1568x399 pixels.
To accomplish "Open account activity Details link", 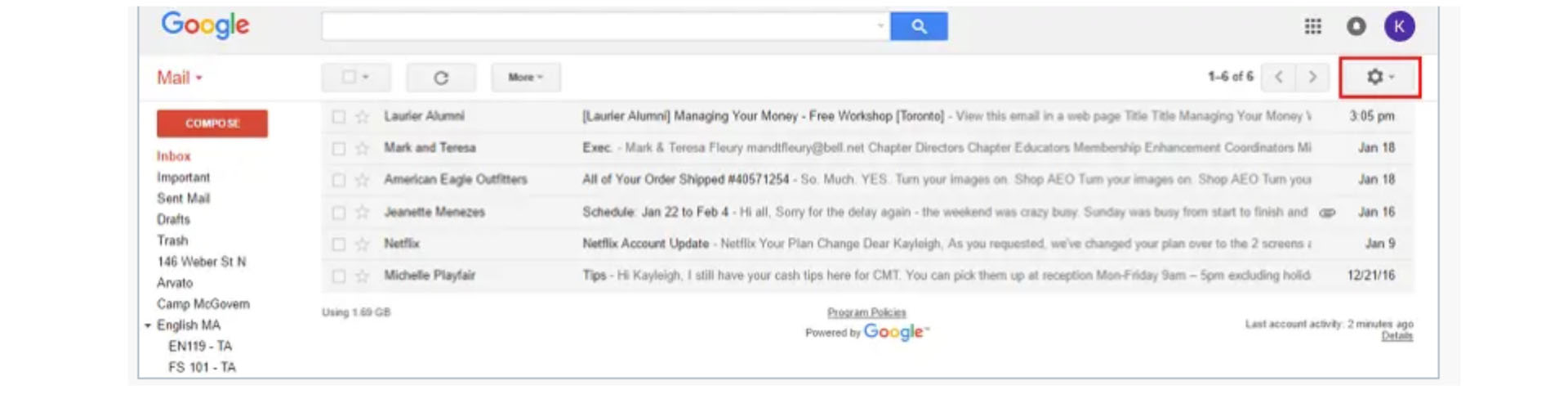I will click(x=1396, y=336).
